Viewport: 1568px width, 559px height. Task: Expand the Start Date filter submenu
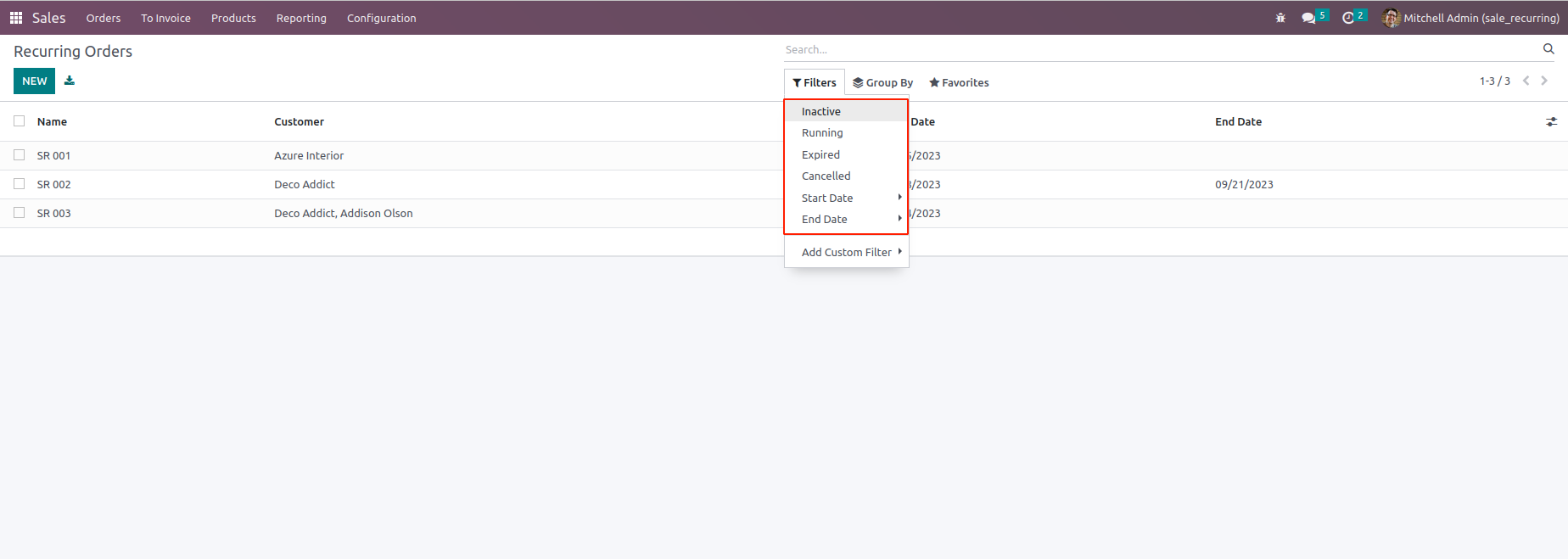tap(846, 198)
